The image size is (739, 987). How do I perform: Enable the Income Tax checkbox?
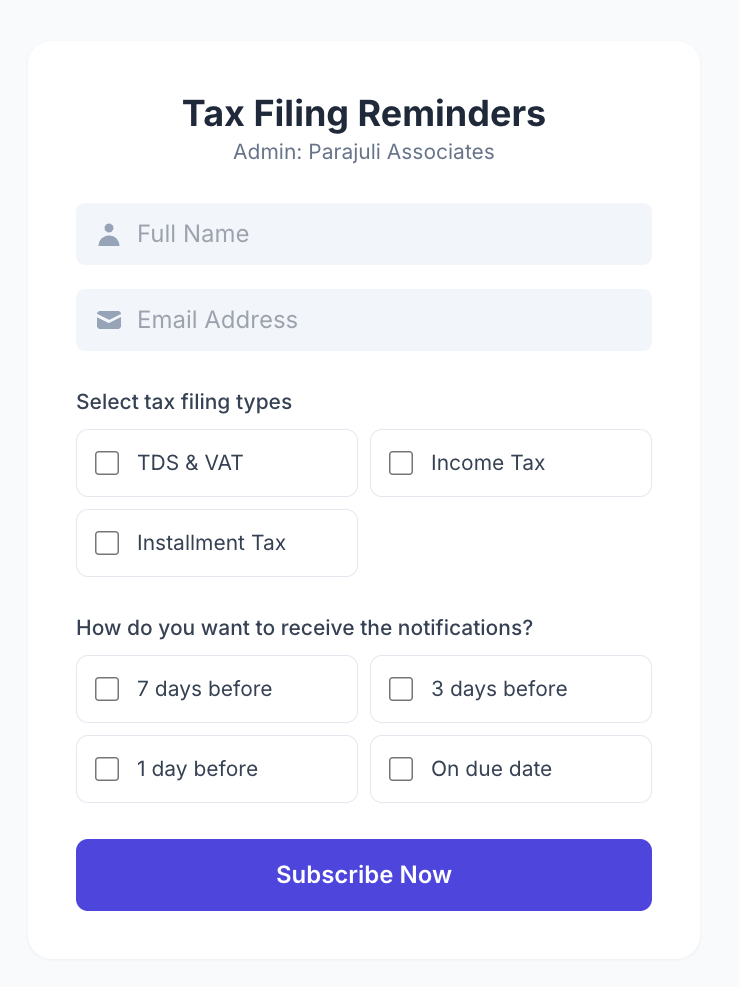coord(401,463)
